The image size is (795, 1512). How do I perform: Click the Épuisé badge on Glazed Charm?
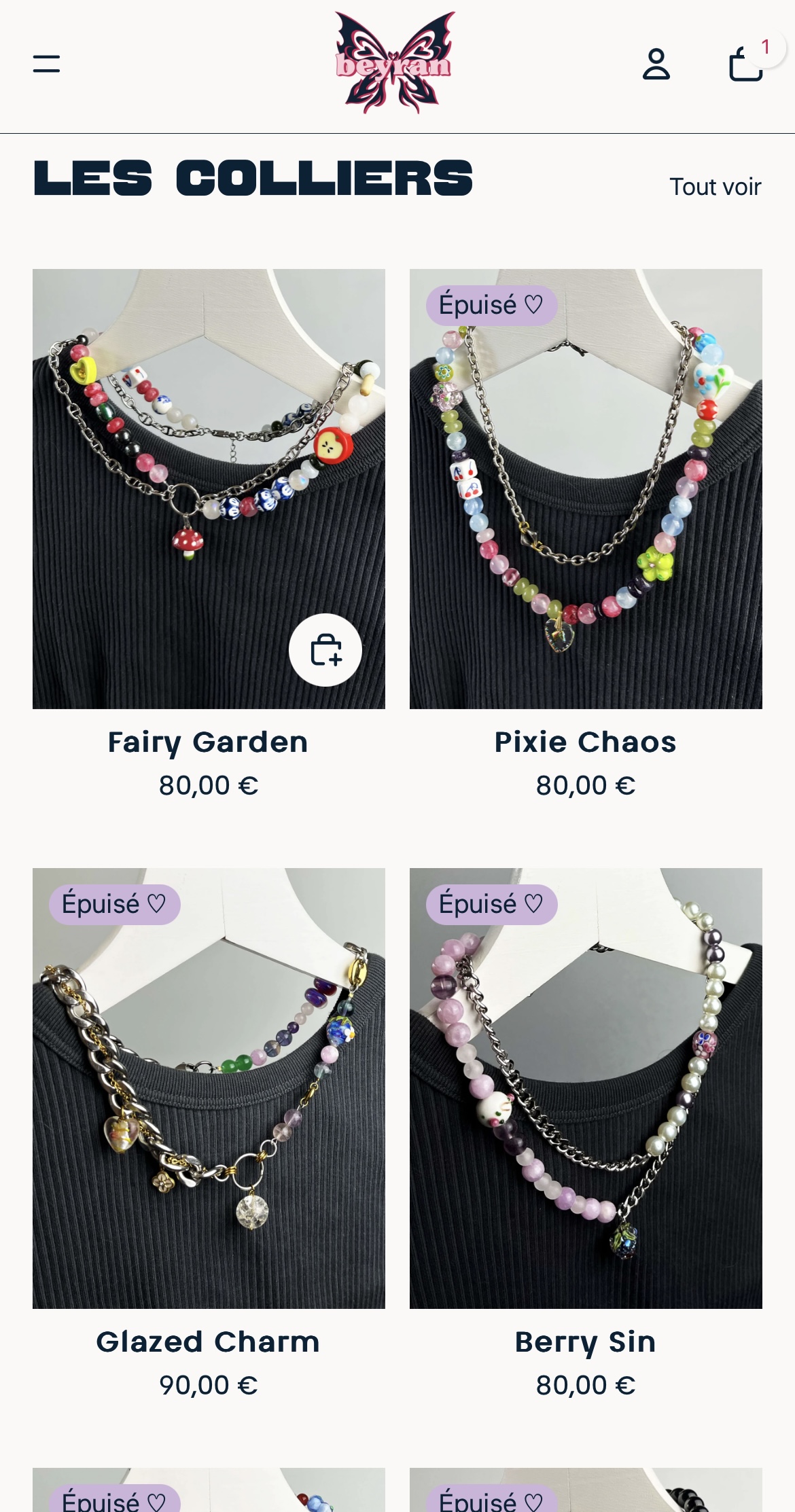tap(114, 904)
